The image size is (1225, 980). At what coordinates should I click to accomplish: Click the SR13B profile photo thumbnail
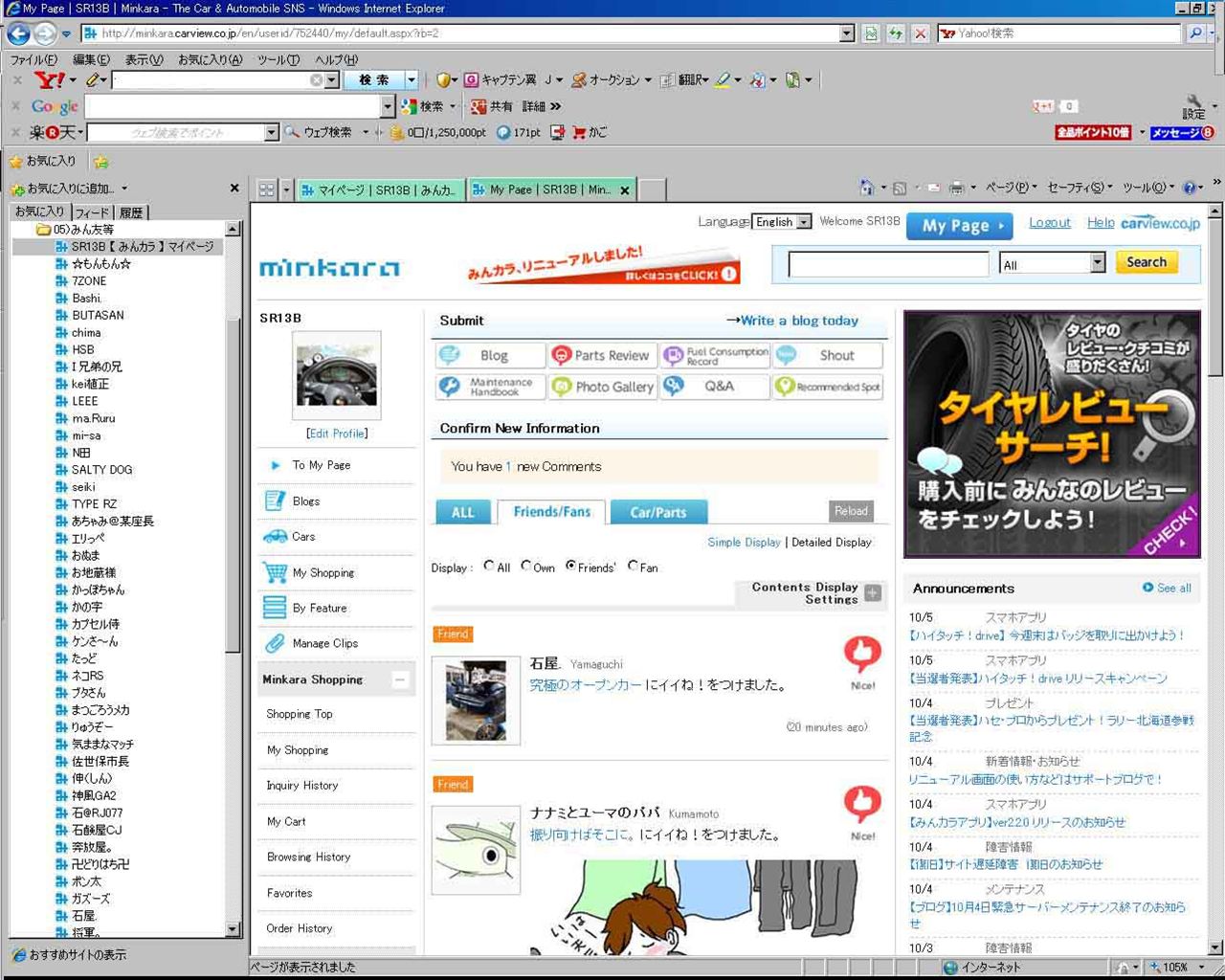337,375
